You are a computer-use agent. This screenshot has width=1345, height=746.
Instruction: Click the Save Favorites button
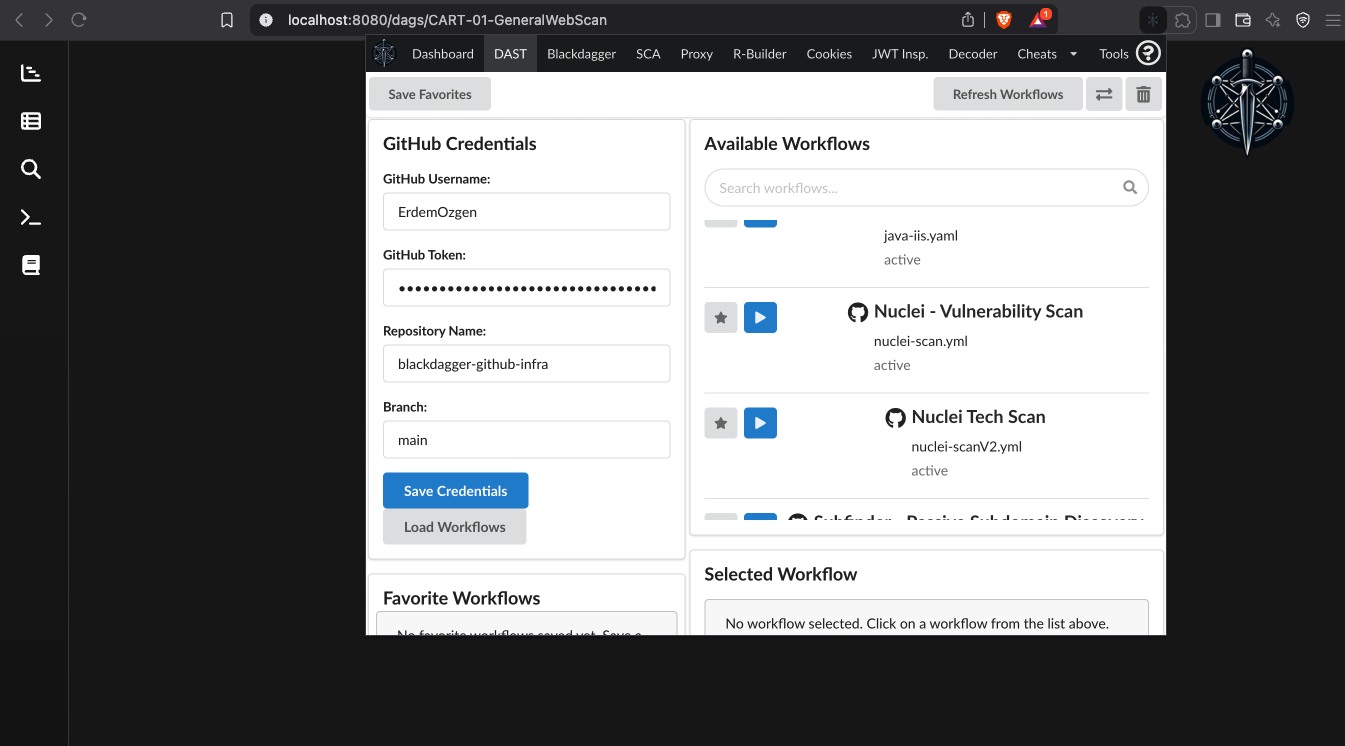(x=430, y=94)
